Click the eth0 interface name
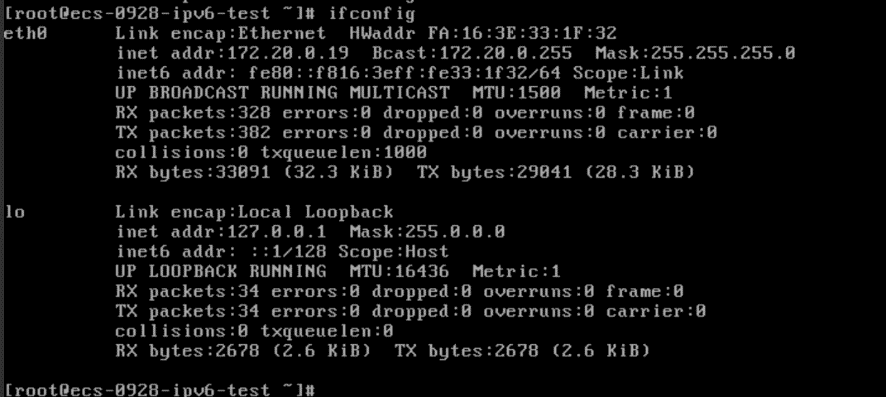This screenshot has height=397, width=886. [x=25, y=34]
